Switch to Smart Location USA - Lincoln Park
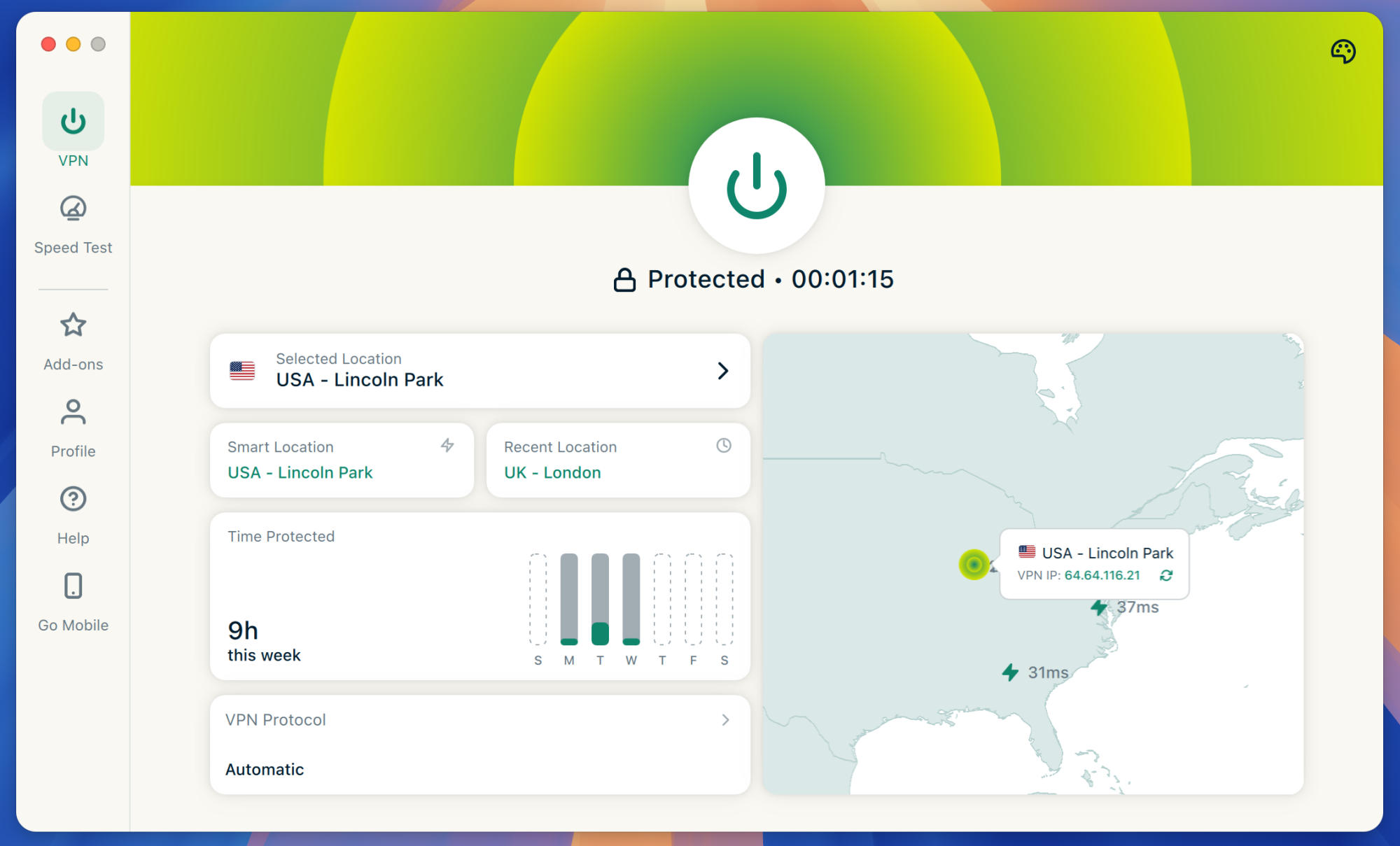Image resolution: width=1400 pixels, height=846 pixels. 299,472
